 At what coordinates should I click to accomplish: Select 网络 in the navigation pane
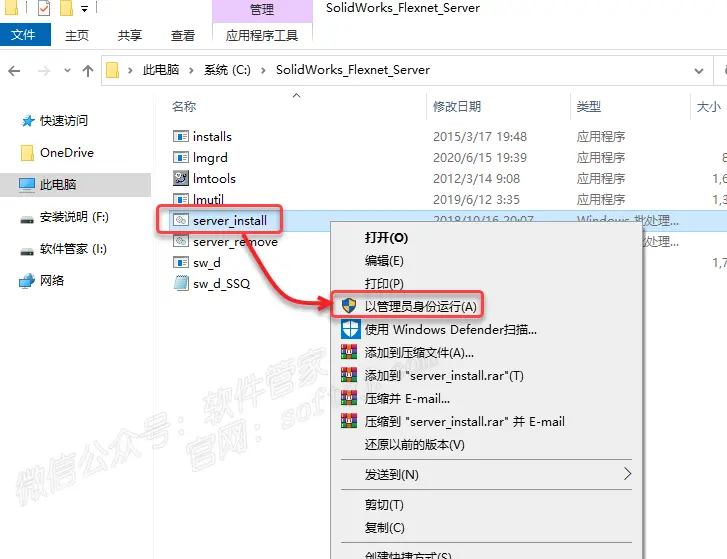52,280
